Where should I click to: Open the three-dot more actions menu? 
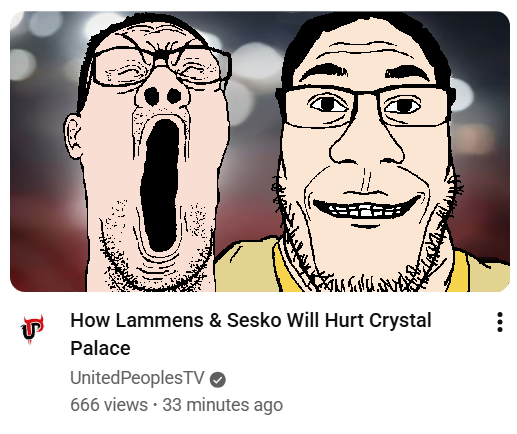coord(499,322)
